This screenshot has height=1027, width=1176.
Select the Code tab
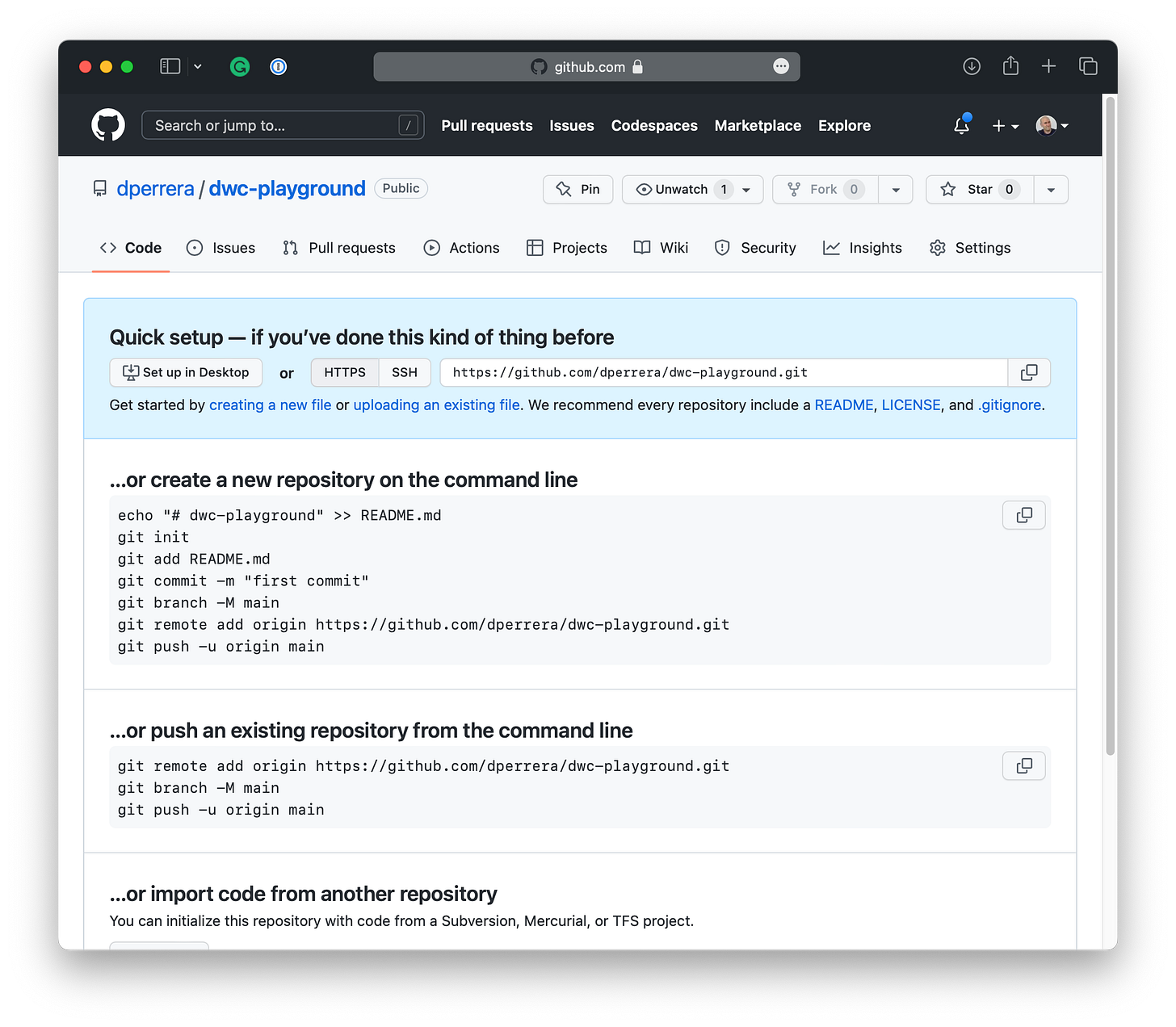point(131,248)
